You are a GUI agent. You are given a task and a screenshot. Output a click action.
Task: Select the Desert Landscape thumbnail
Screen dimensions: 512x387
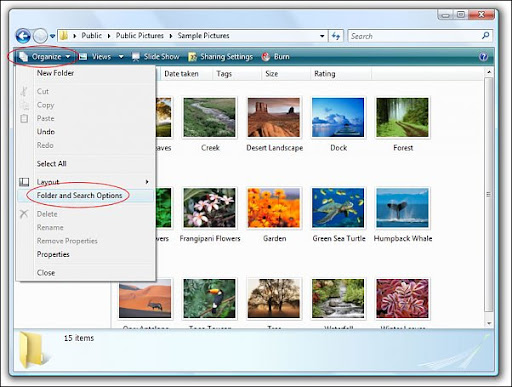point(274,117)
